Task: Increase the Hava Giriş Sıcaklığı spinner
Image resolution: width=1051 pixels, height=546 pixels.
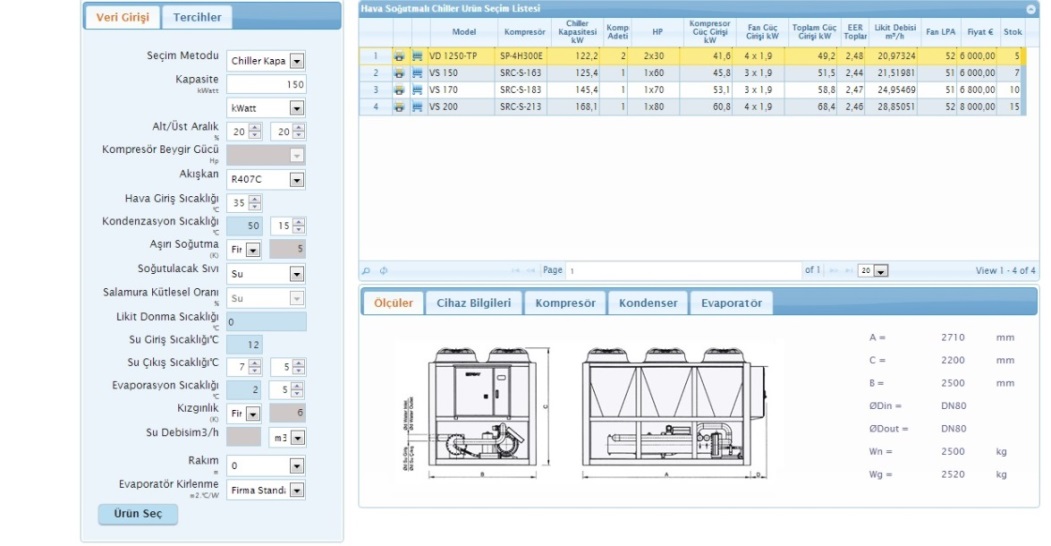Action: click(x=255, y=199)
